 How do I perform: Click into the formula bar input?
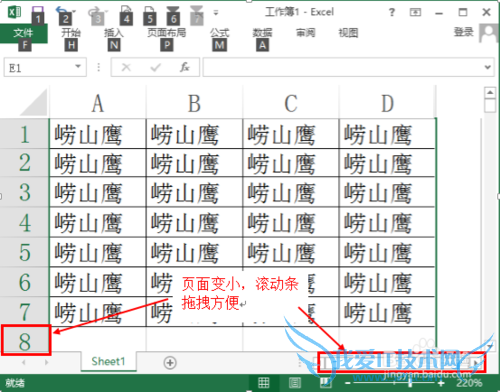343,67
